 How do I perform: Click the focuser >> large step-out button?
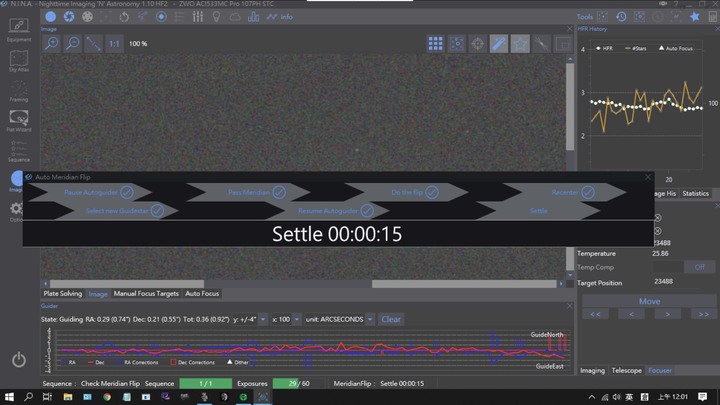pyautogui.click(x=703, y=314)
